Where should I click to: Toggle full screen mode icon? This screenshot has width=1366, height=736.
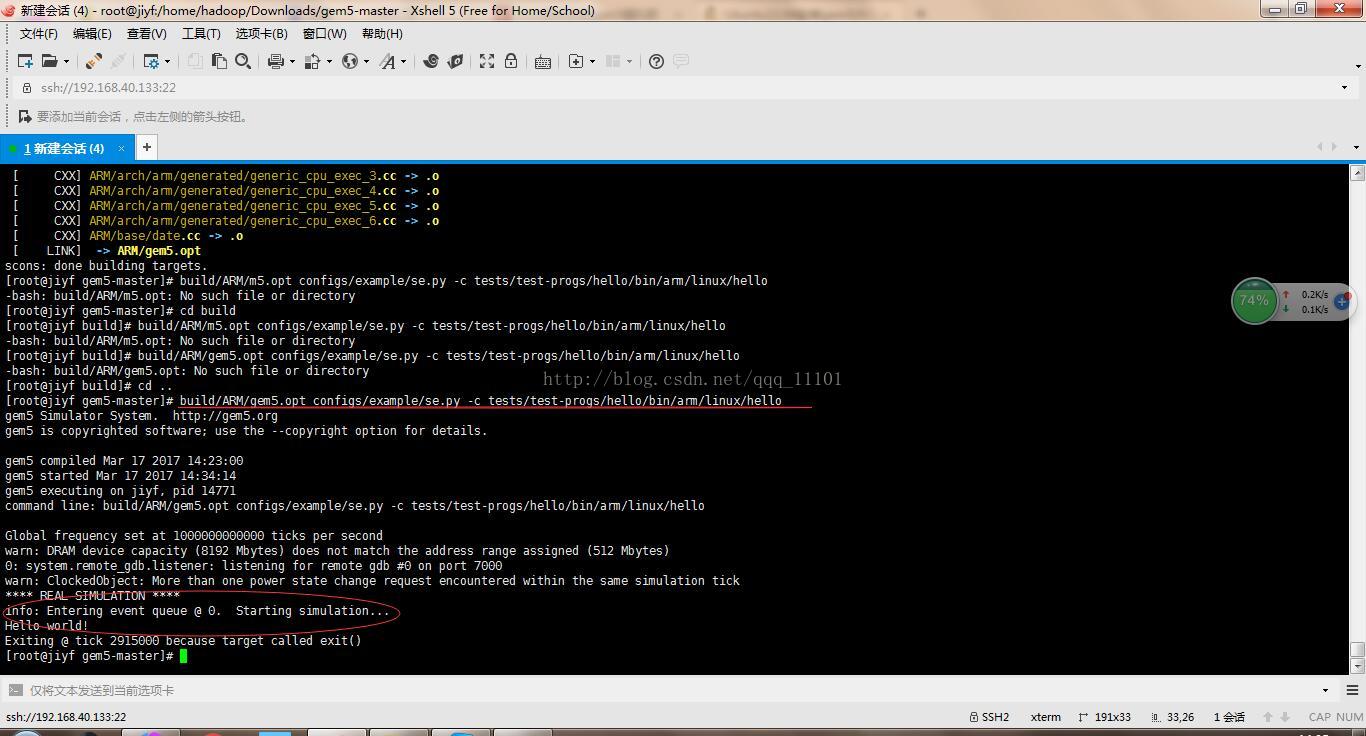click(487, 61)
